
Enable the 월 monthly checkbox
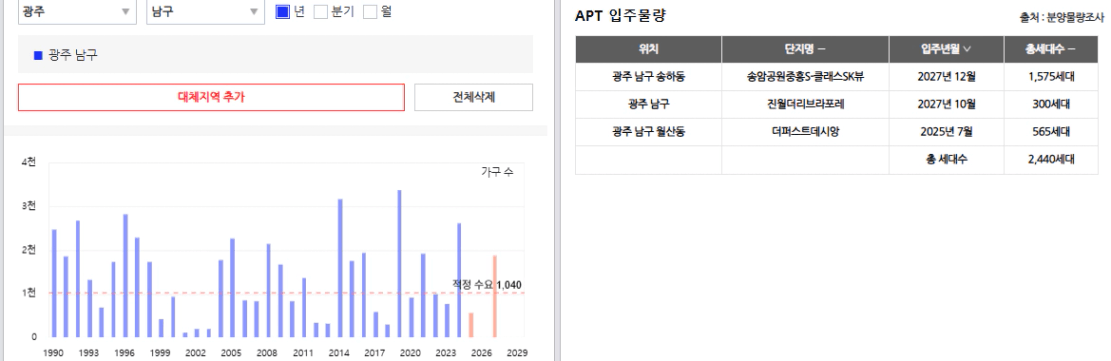coord(370,12)
